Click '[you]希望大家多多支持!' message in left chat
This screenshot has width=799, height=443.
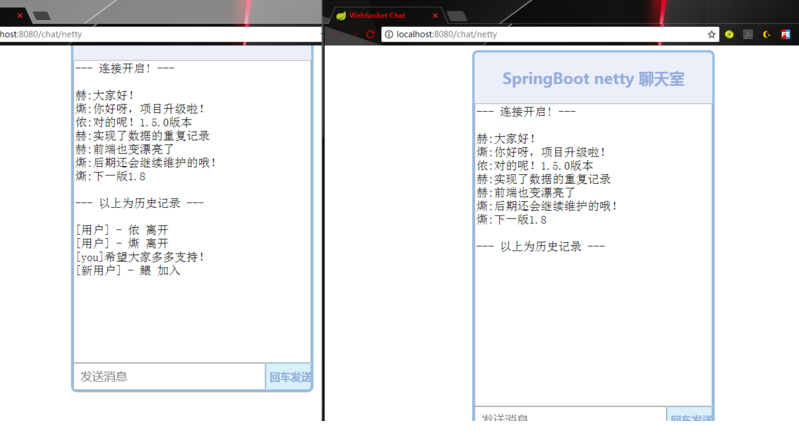[140, 257]
